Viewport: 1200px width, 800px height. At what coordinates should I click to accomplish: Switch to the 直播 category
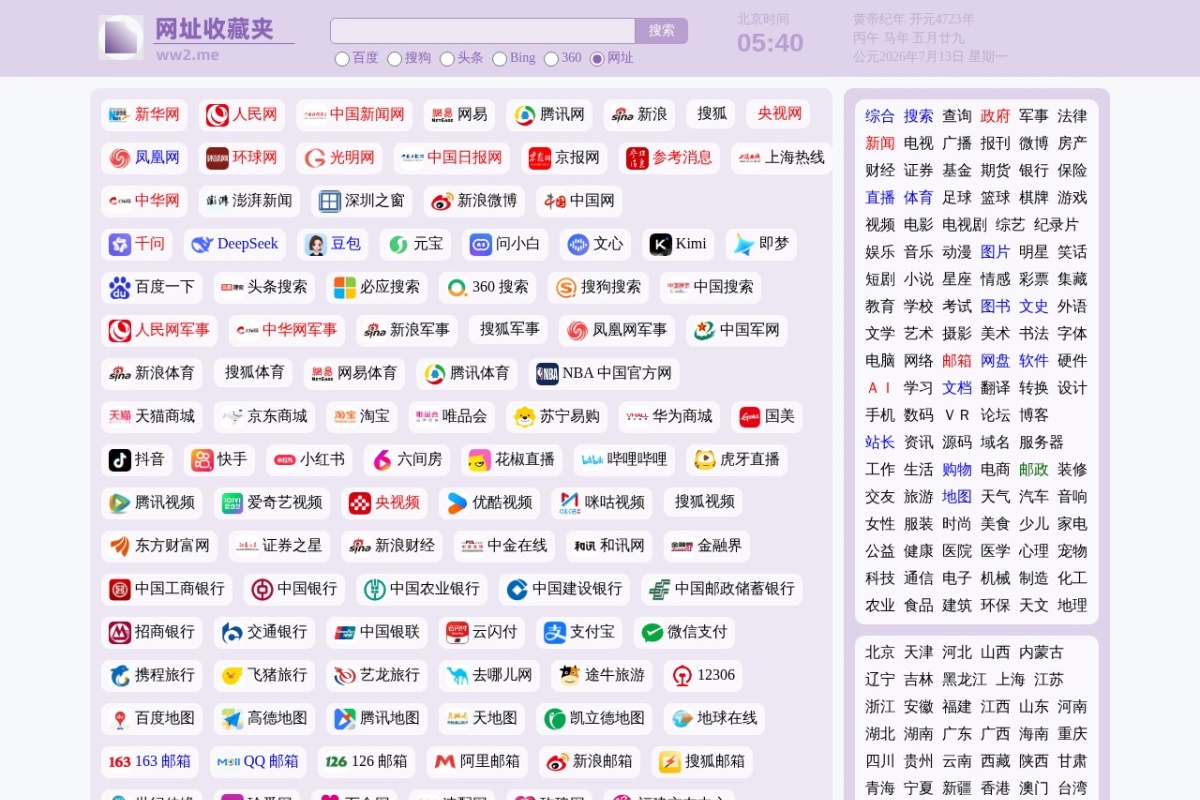[880, 198]
